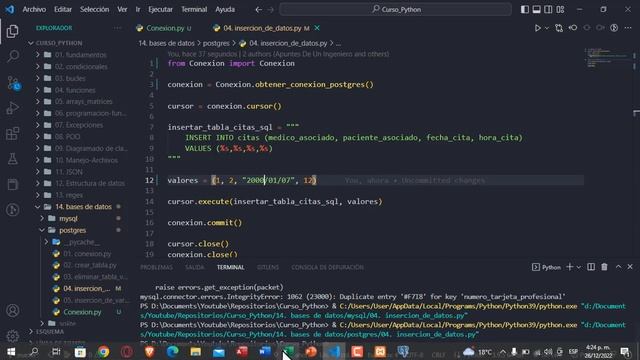
Task: Open changes compare icon in editor toolbar
Action: pos(559,28)
